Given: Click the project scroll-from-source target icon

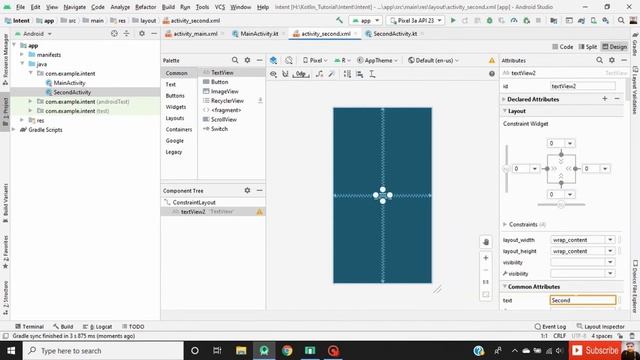Looking at the screenshot, I should [114, 33].
